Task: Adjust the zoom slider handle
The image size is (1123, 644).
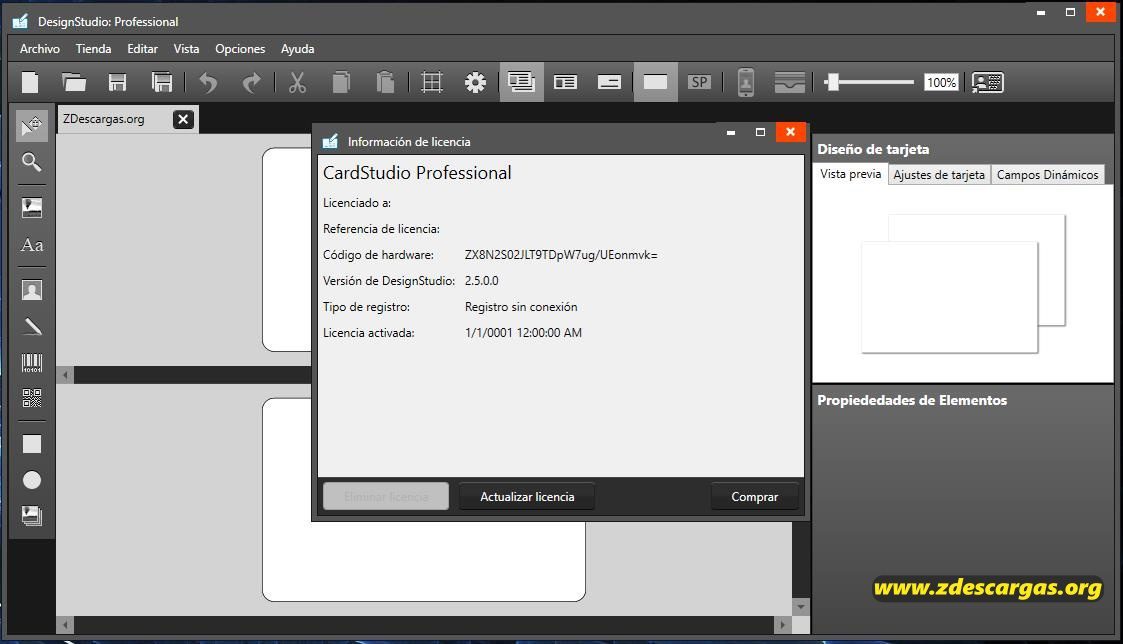Action: pos(832,82)
